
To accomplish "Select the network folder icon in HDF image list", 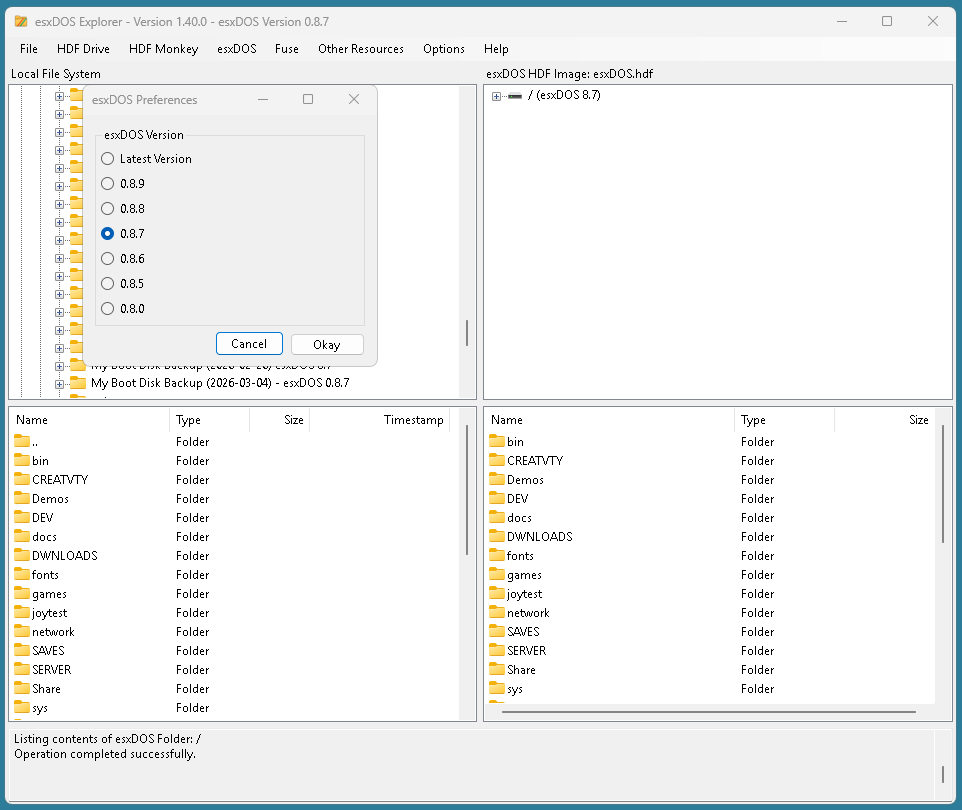I will [497, 612].
